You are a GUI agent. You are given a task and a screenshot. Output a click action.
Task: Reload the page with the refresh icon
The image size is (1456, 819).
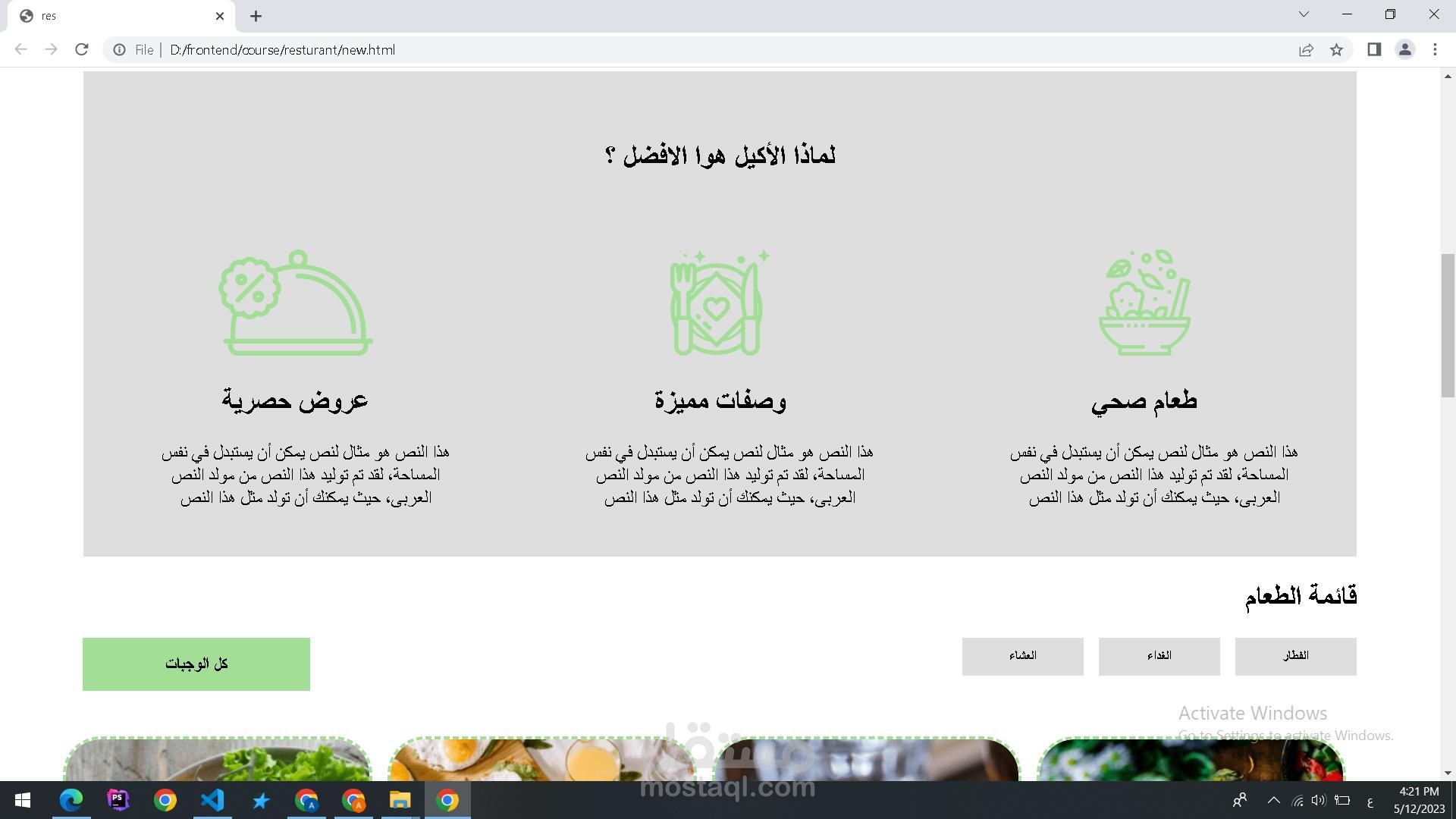[82, 50]
